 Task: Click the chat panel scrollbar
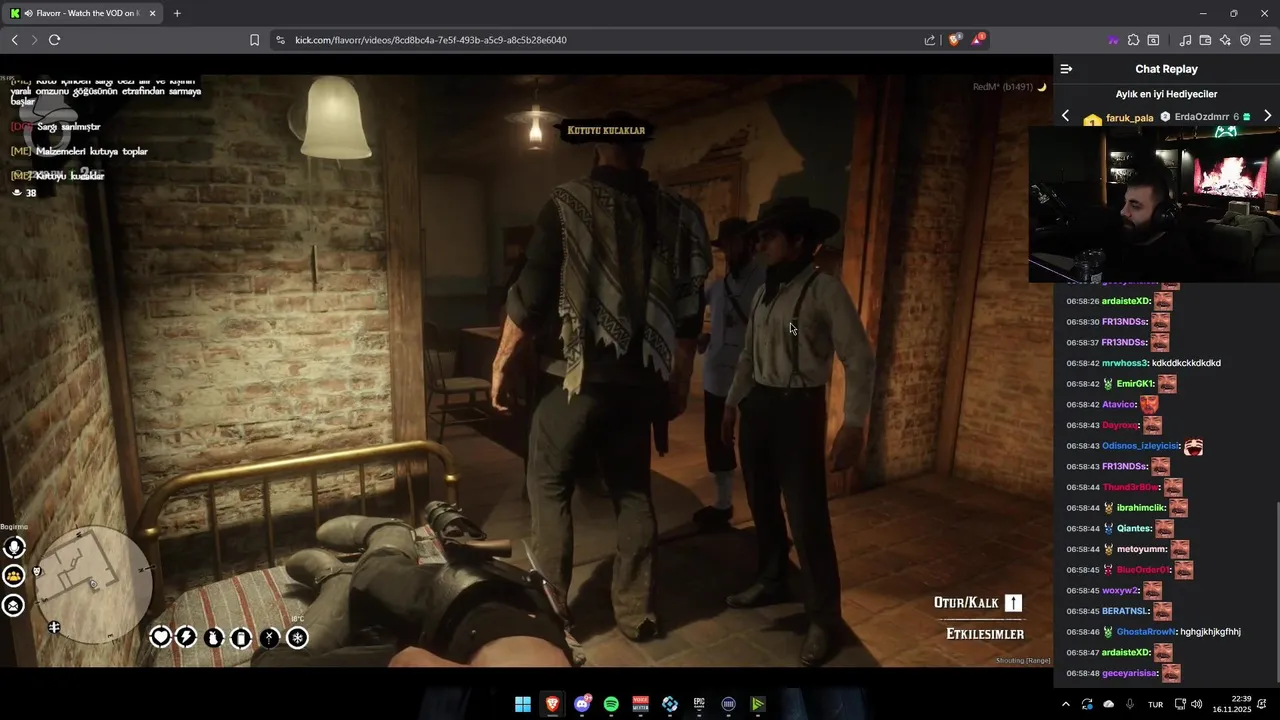1276,590
